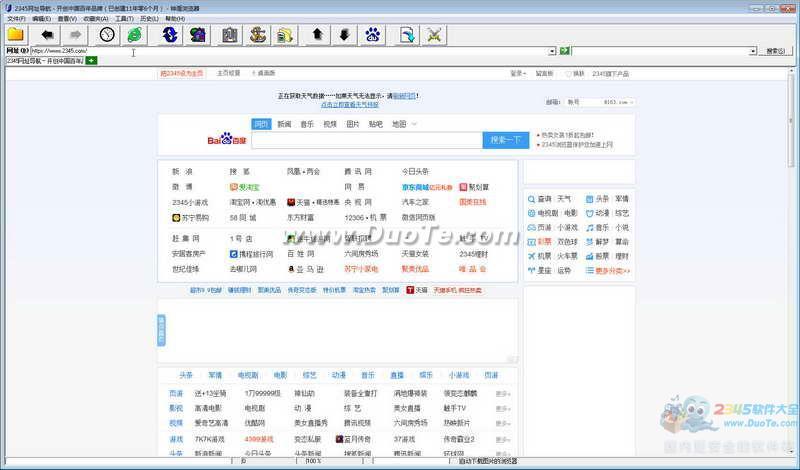Click the blue Baidu search submit button
This screenshot has height=470, width=800.
(506, 140)
